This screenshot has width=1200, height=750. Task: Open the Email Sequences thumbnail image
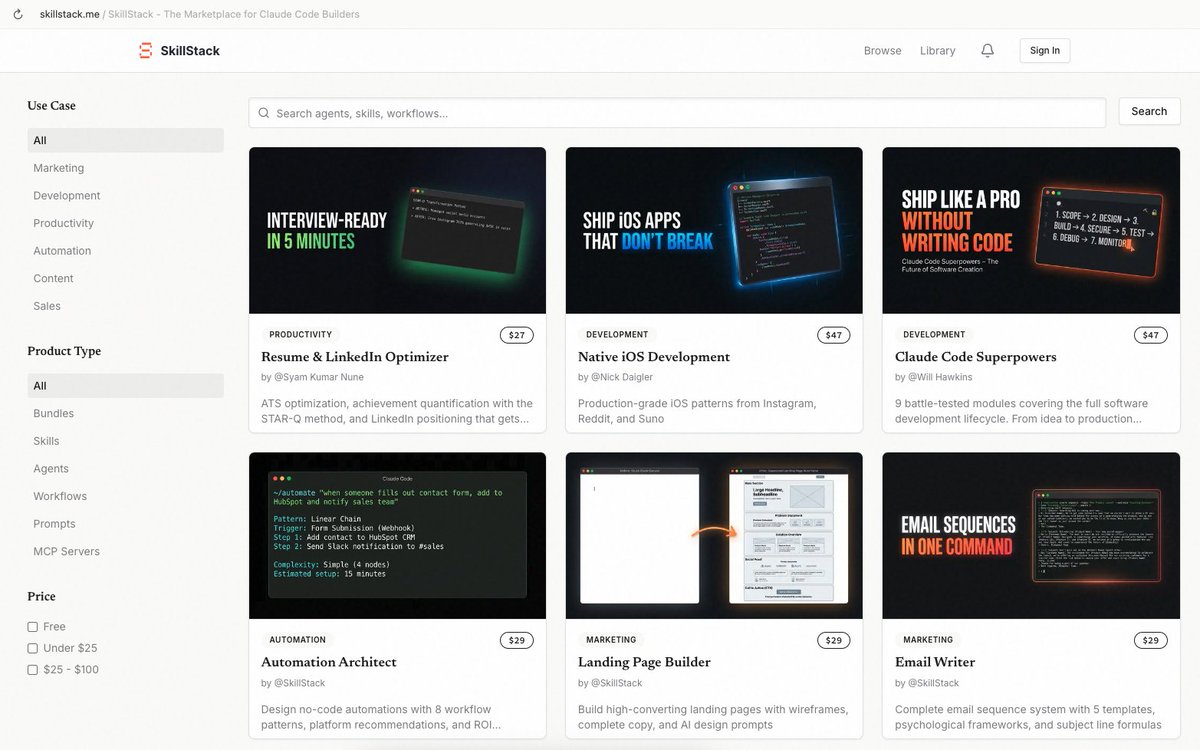click(1031, 536)
